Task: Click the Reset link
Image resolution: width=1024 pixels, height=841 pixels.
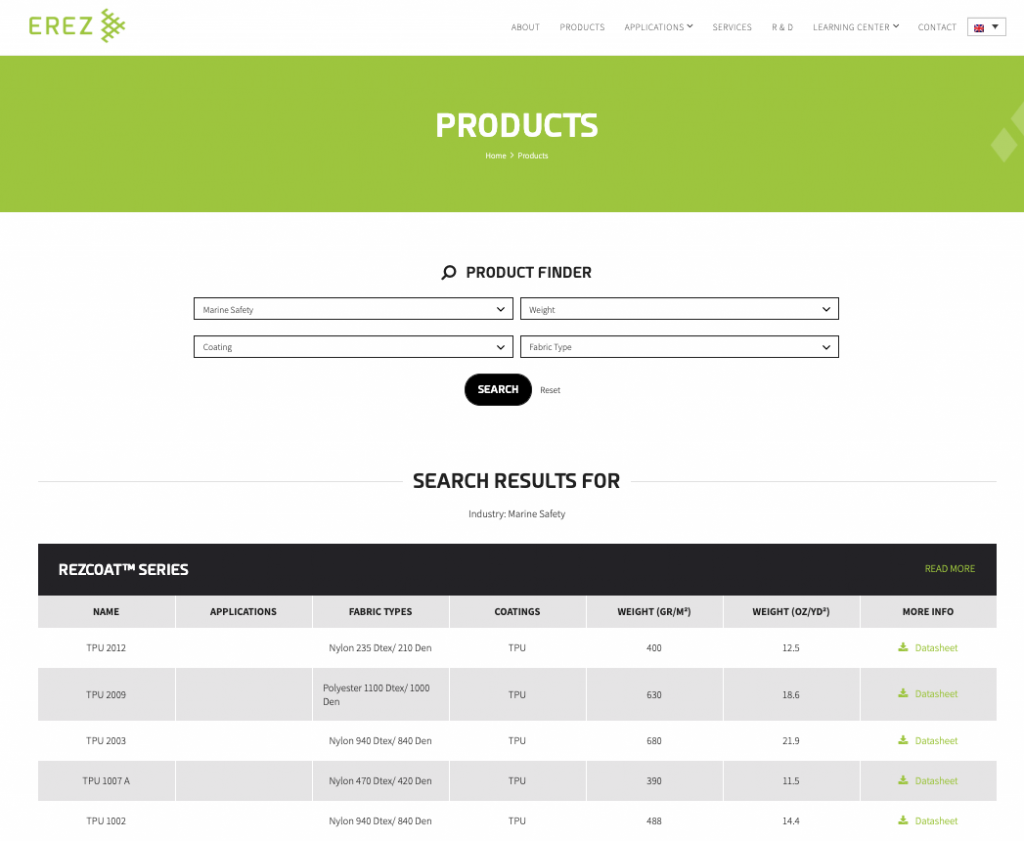Action: point(550,390)
